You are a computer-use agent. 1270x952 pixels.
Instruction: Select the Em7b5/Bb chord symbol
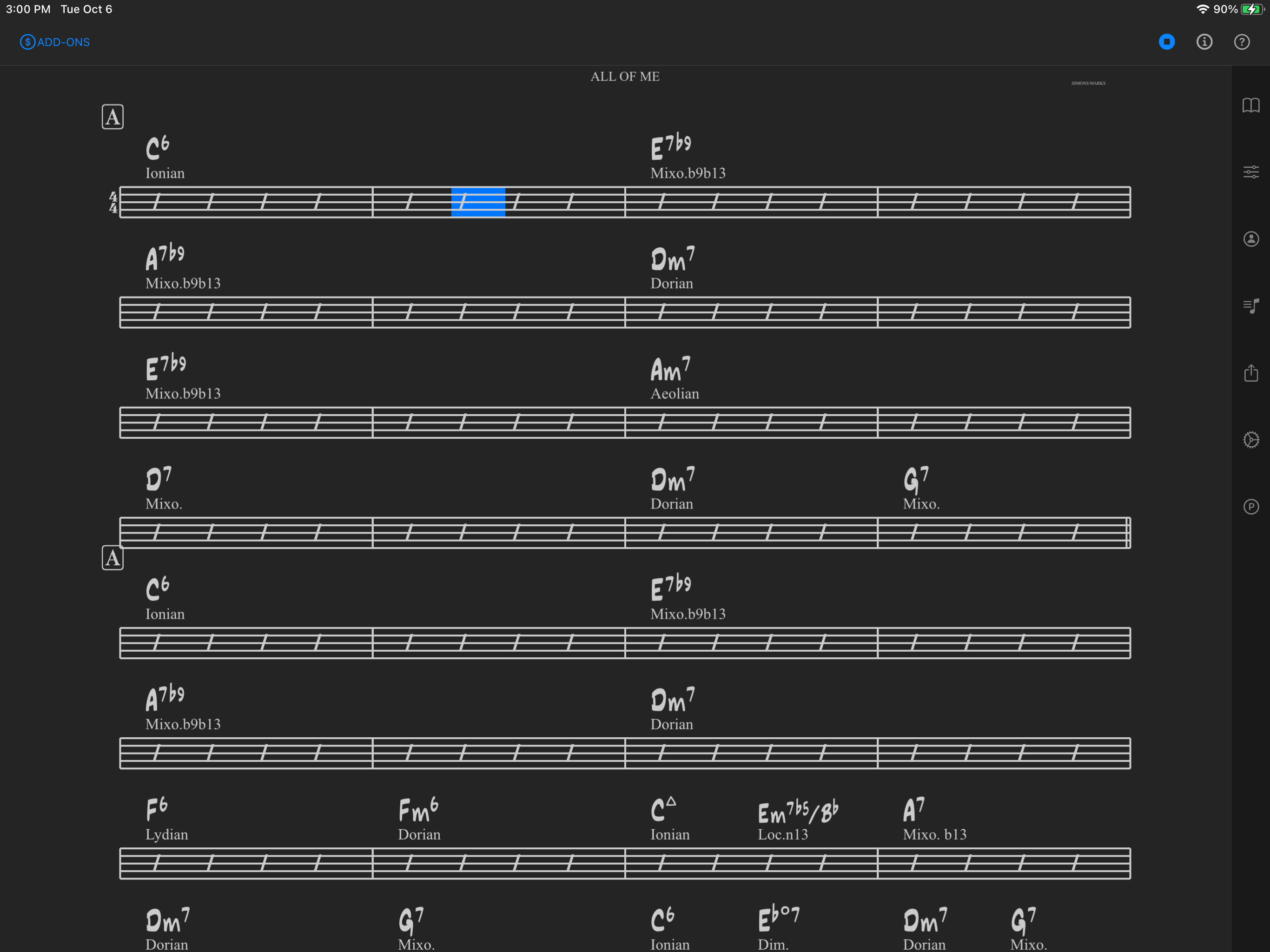[x=798, y=812]
